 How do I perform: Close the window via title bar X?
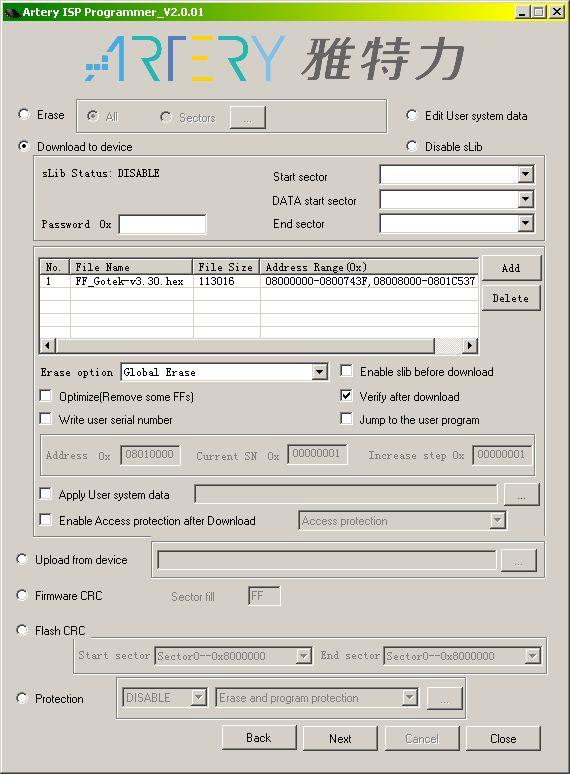click(557, 11)
